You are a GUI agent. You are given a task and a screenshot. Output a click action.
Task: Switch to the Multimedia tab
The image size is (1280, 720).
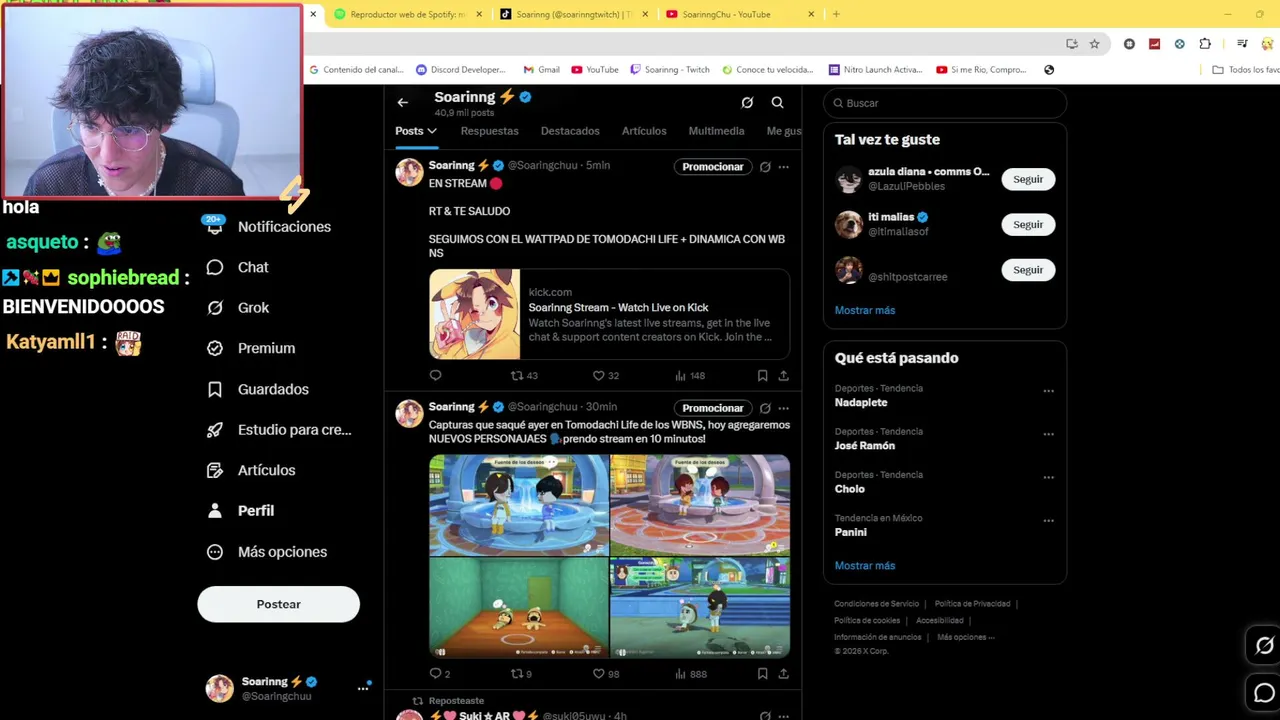point(716,131)
